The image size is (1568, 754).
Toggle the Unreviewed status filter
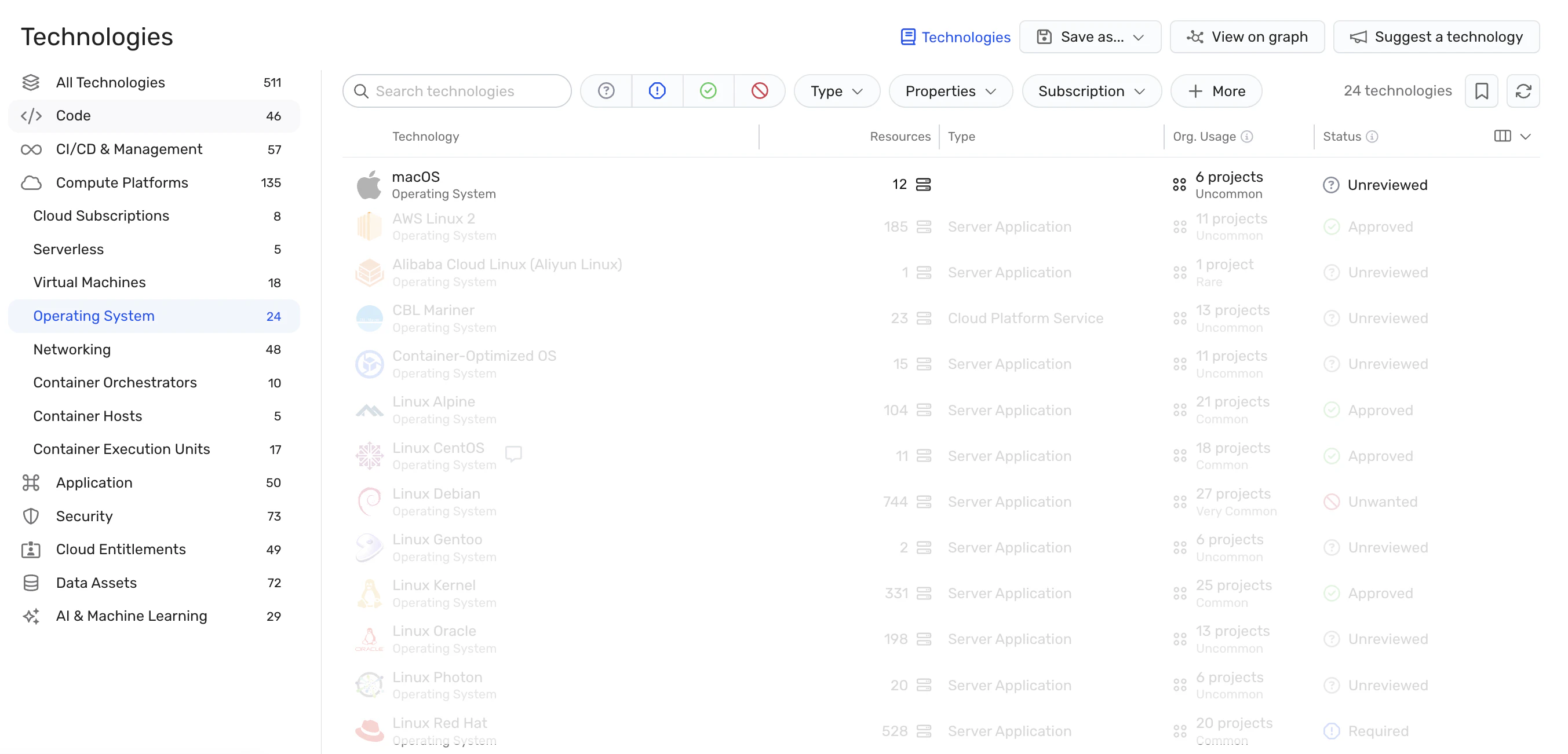pyautogui.click(x=606, y=91)
